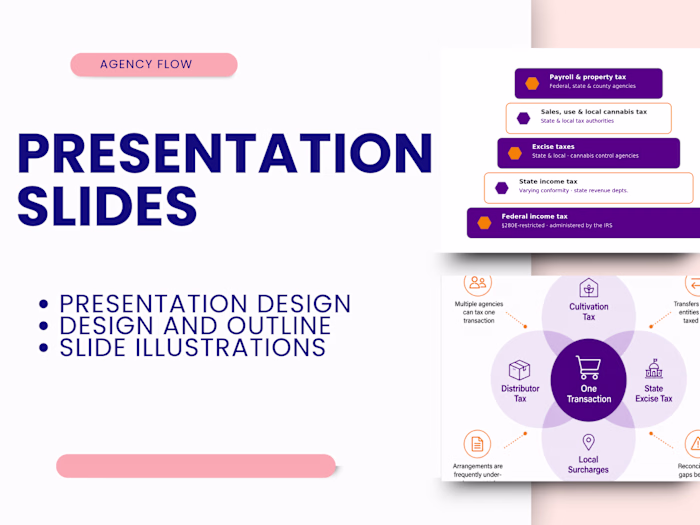The width and height of the screenshot is (700, 525).
Task: Click 'Federal, state & county agencies' subtitle
Action: [x=592, y=86]
